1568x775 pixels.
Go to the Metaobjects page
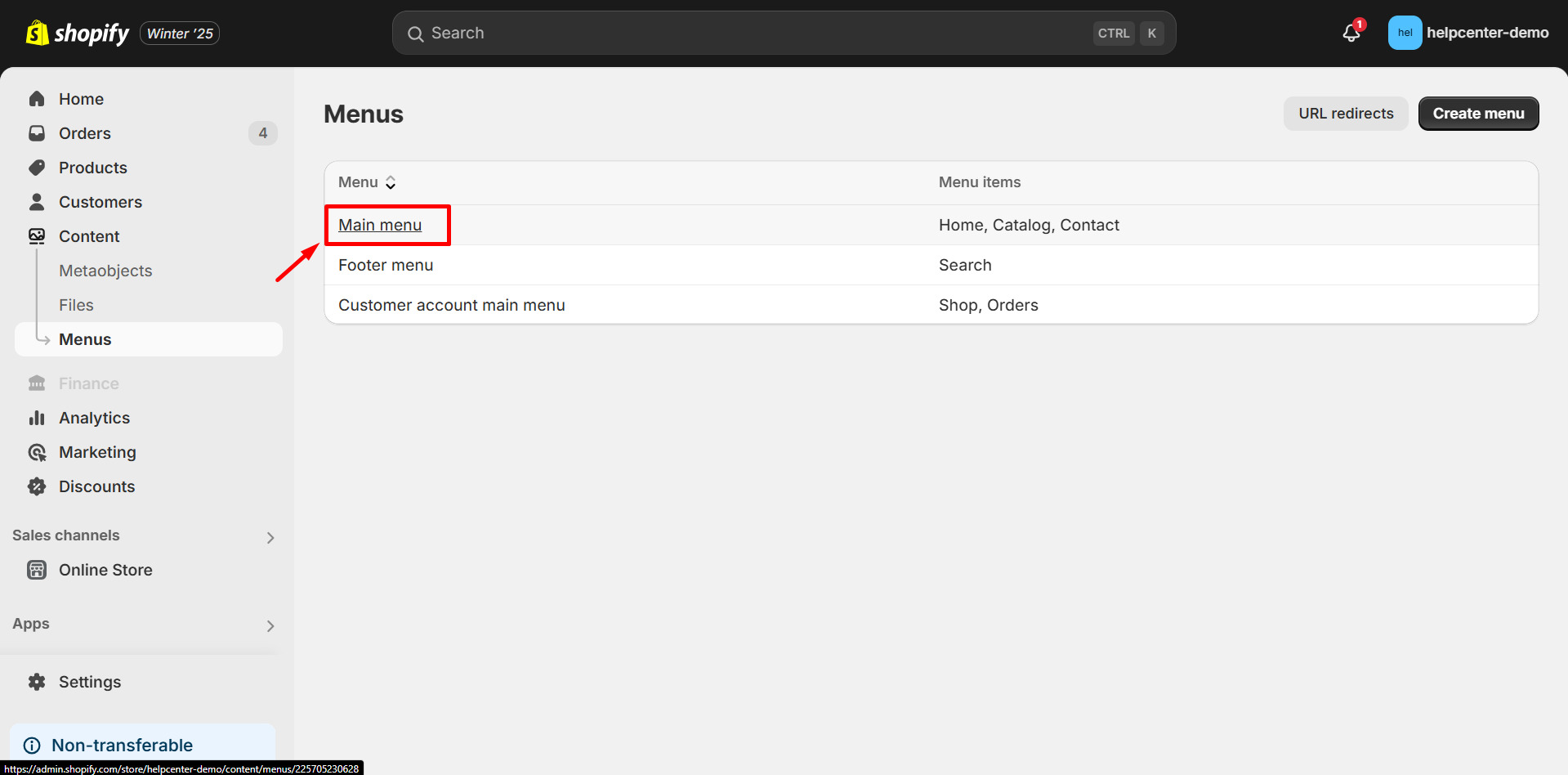pyautogui.click(x=105, y=270)
